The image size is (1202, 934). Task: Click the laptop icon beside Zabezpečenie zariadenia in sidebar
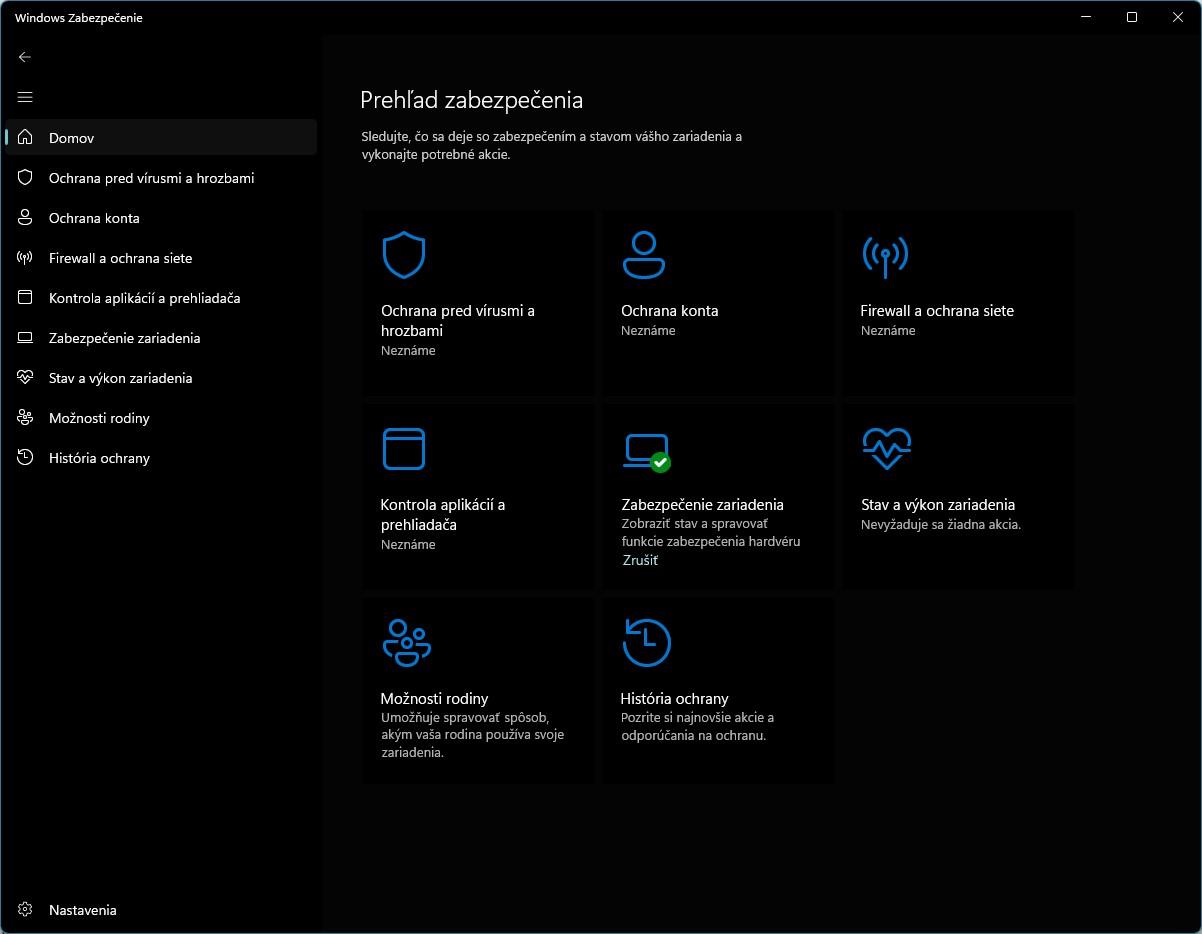tap(26, 338)
